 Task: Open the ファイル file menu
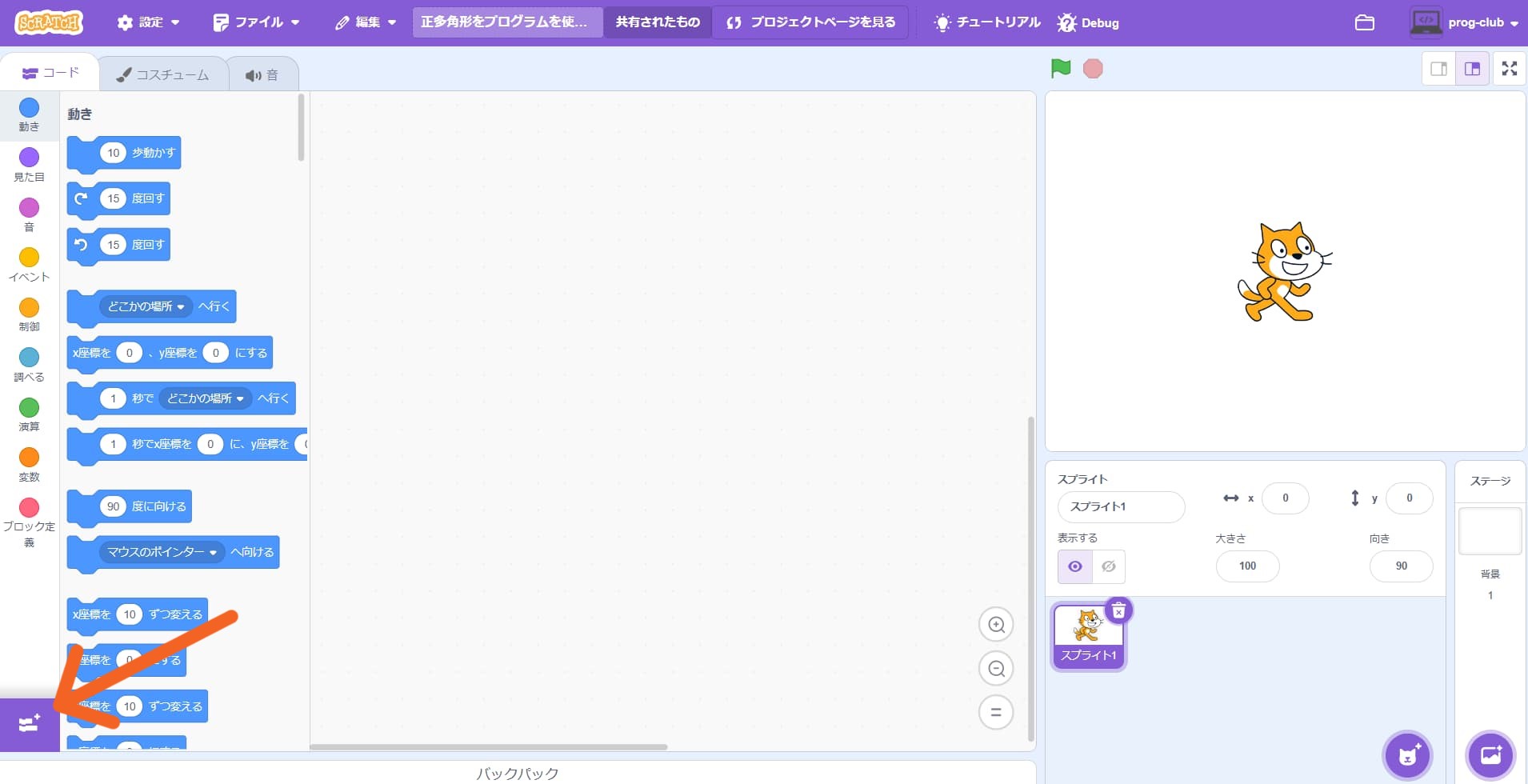[256, 22]
